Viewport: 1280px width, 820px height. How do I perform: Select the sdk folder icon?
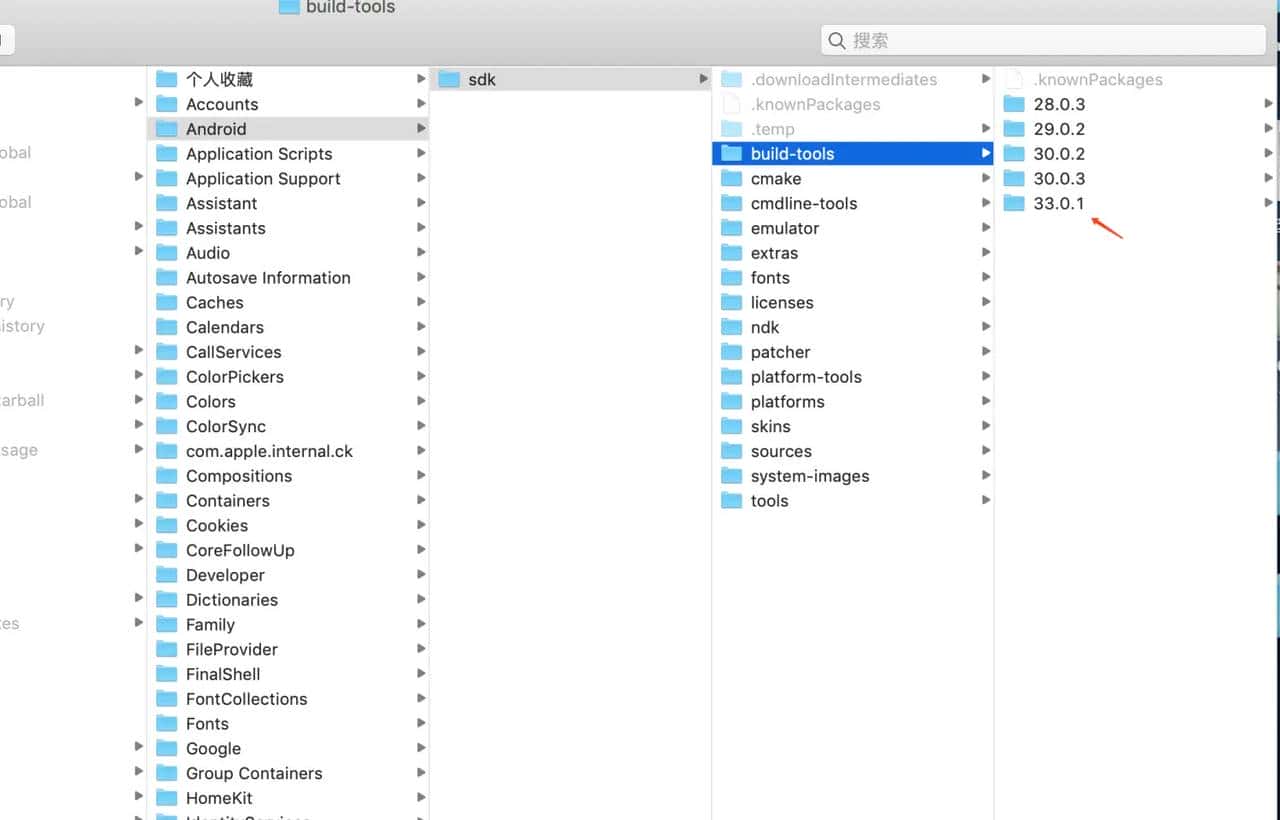coord(448,78)
